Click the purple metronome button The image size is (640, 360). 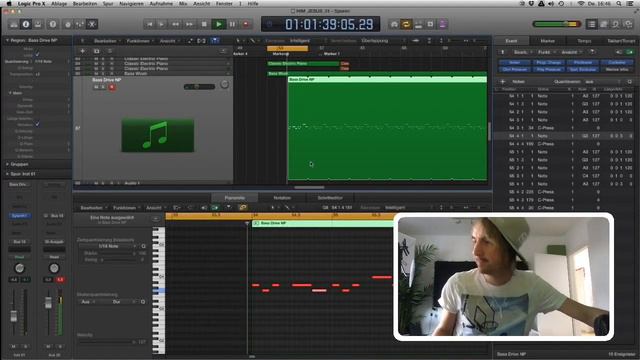[x=443, y=24]
